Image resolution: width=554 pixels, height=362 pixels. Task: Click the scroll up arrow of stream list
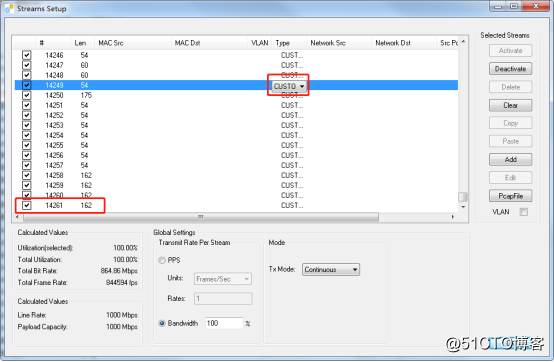coord(463,42)
